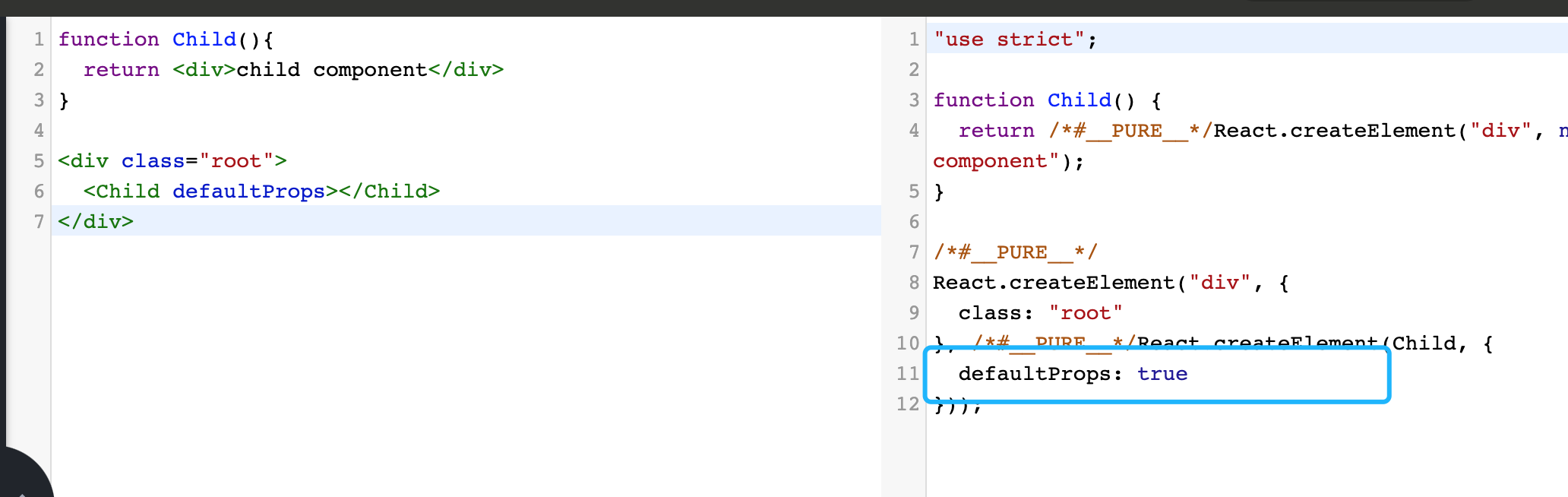Click line number 6 in the right gutter
The height and width of the screenshot is (497, 1568).
point(914,222)
